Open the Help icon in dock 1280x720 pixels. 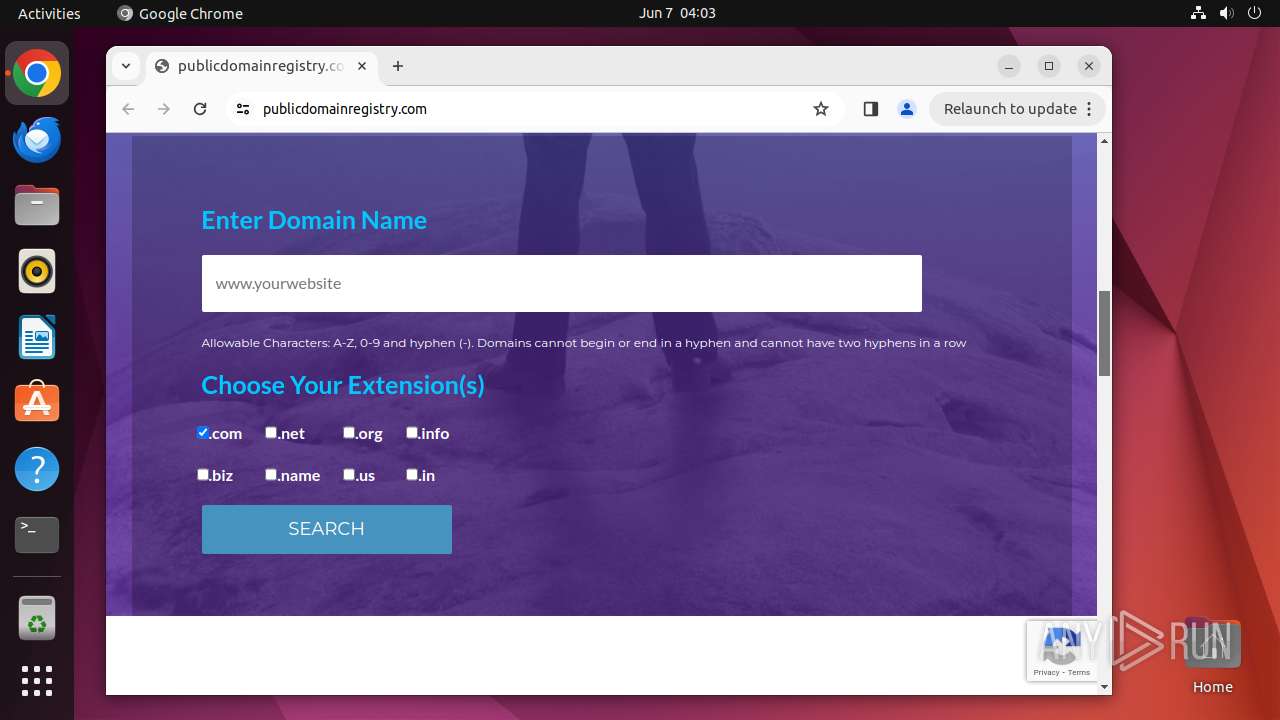click(x=37, y=469)
